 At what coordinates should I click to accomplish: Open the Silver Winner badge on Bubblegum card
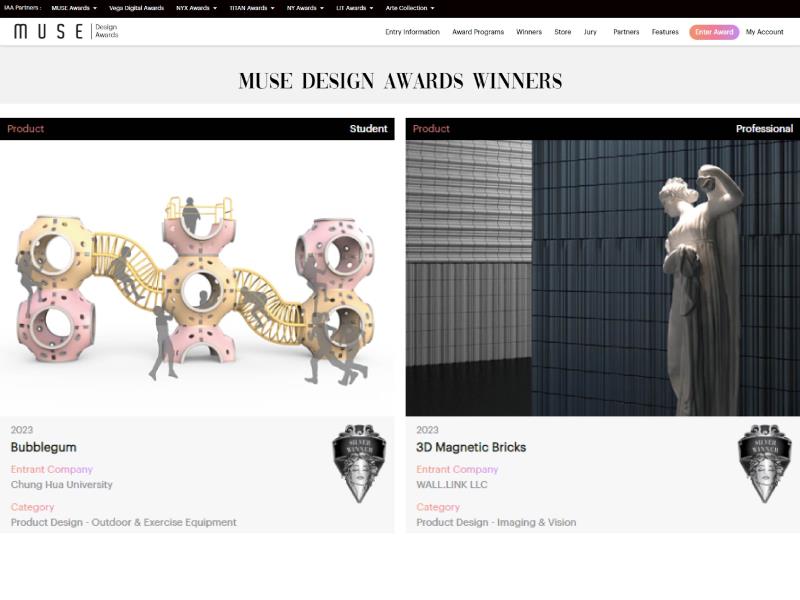point(359,463)
